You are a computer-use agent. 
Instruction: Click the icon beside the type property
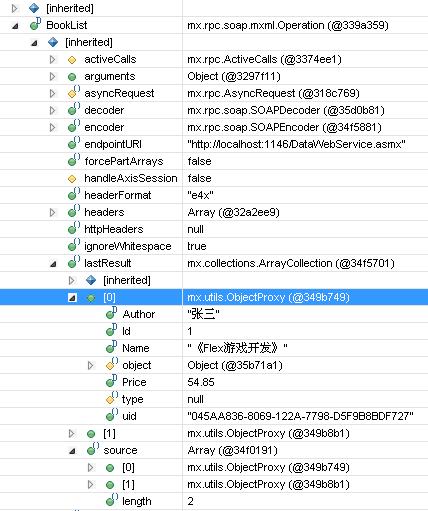tap(111, 398)
